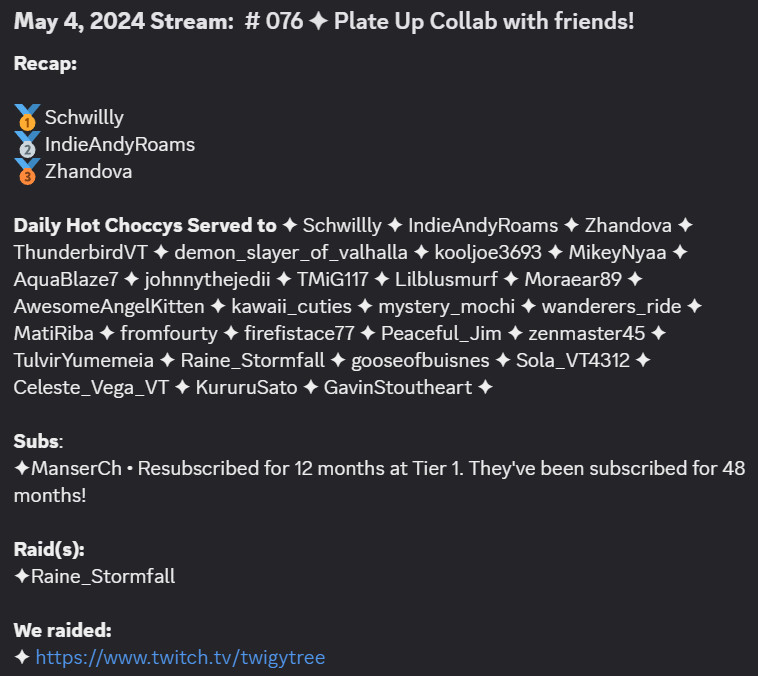Click the sparkle before Raine_Stormfall raid entry
This screenshot has width=758, height=676.
pyautogui.click(x=22, y=576)
